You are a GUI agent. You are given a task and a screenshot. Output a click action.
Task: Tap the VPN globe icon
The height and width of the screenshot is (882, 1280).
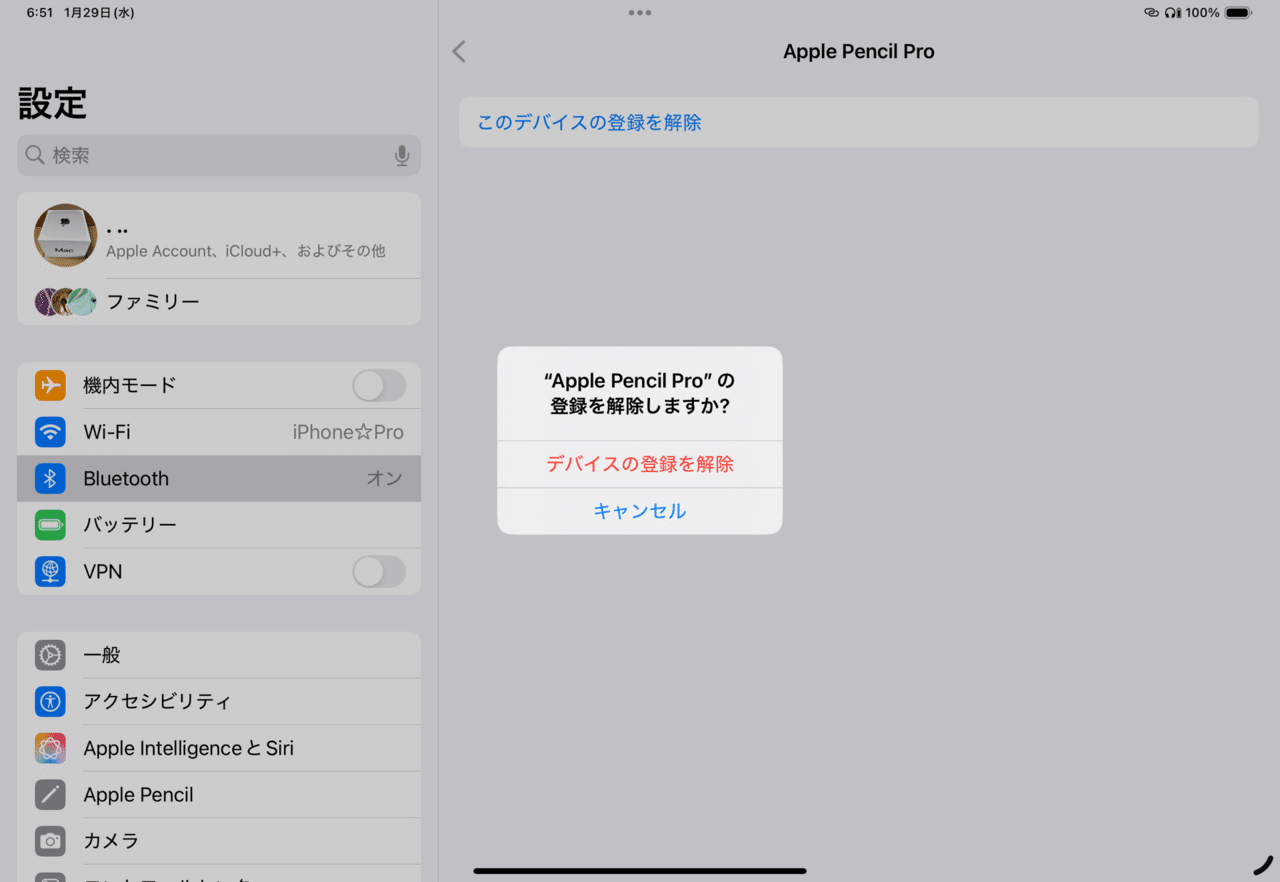click(x=50, y=572)
